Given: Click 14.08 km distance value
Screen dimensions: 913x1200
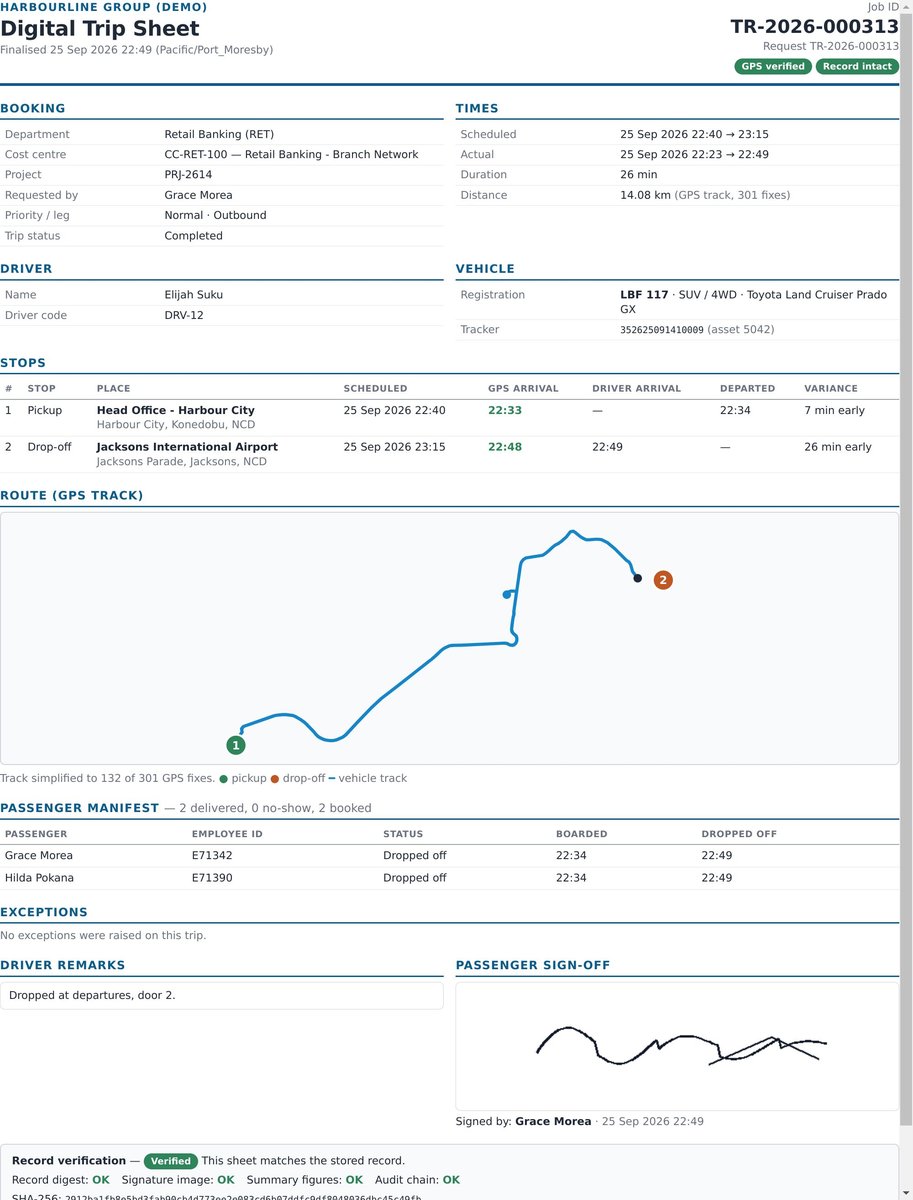Looking at the screenshot, I should (x=645, y=195).
